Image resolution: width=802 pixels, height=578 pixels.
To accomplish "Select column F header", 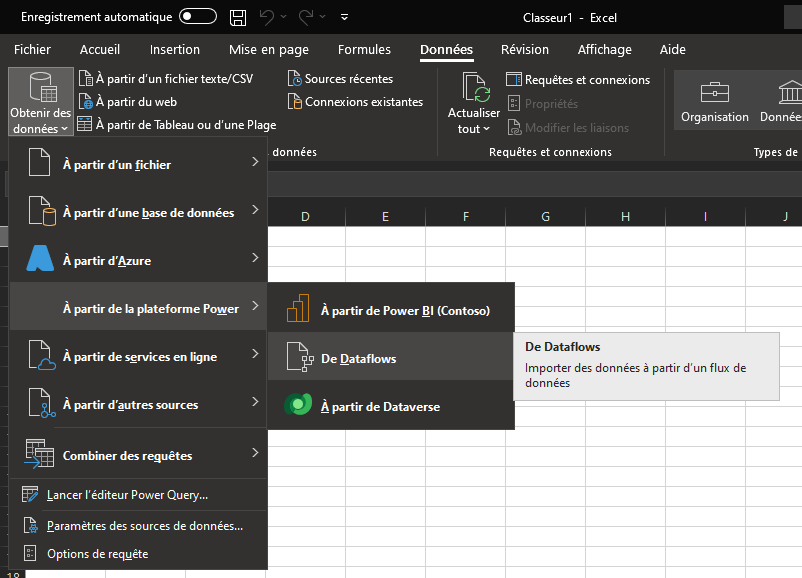I will point(465,216).
